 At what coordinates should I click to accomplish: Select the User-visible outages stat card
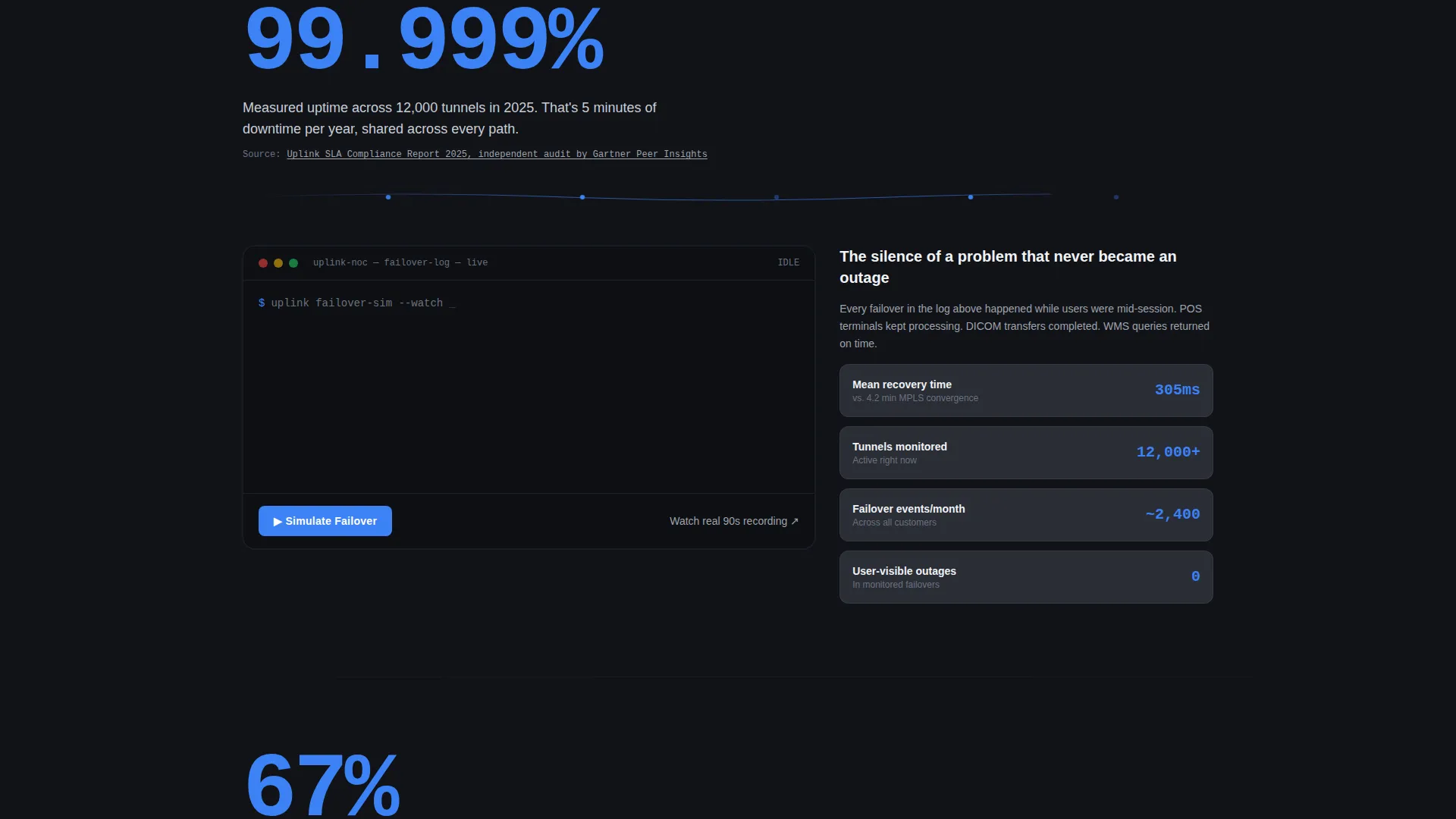point(1026,577)
